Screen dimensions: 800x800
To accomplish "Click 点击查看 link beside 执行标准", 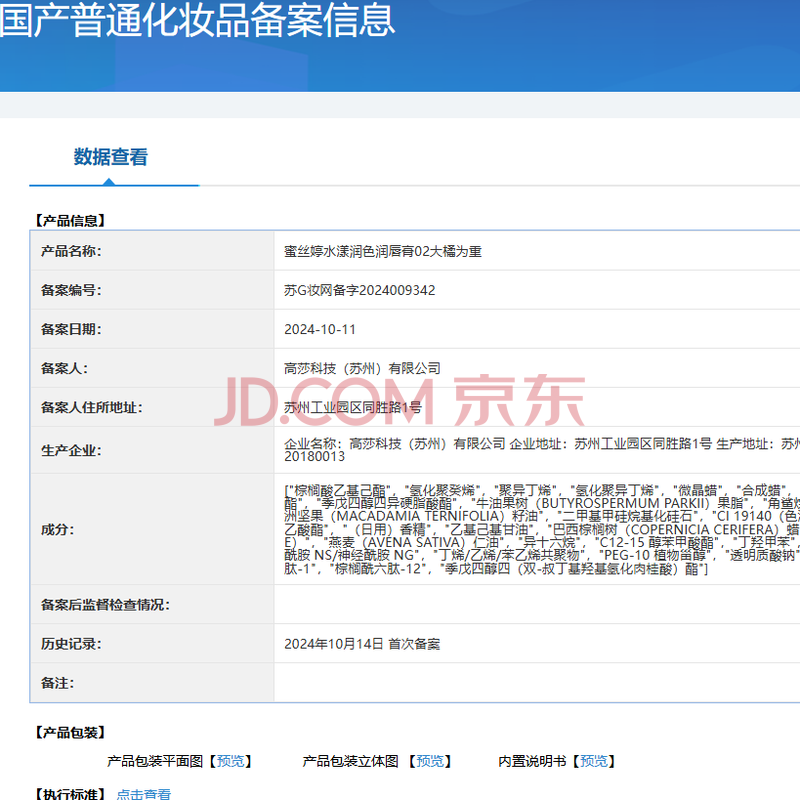I will 143,794.
